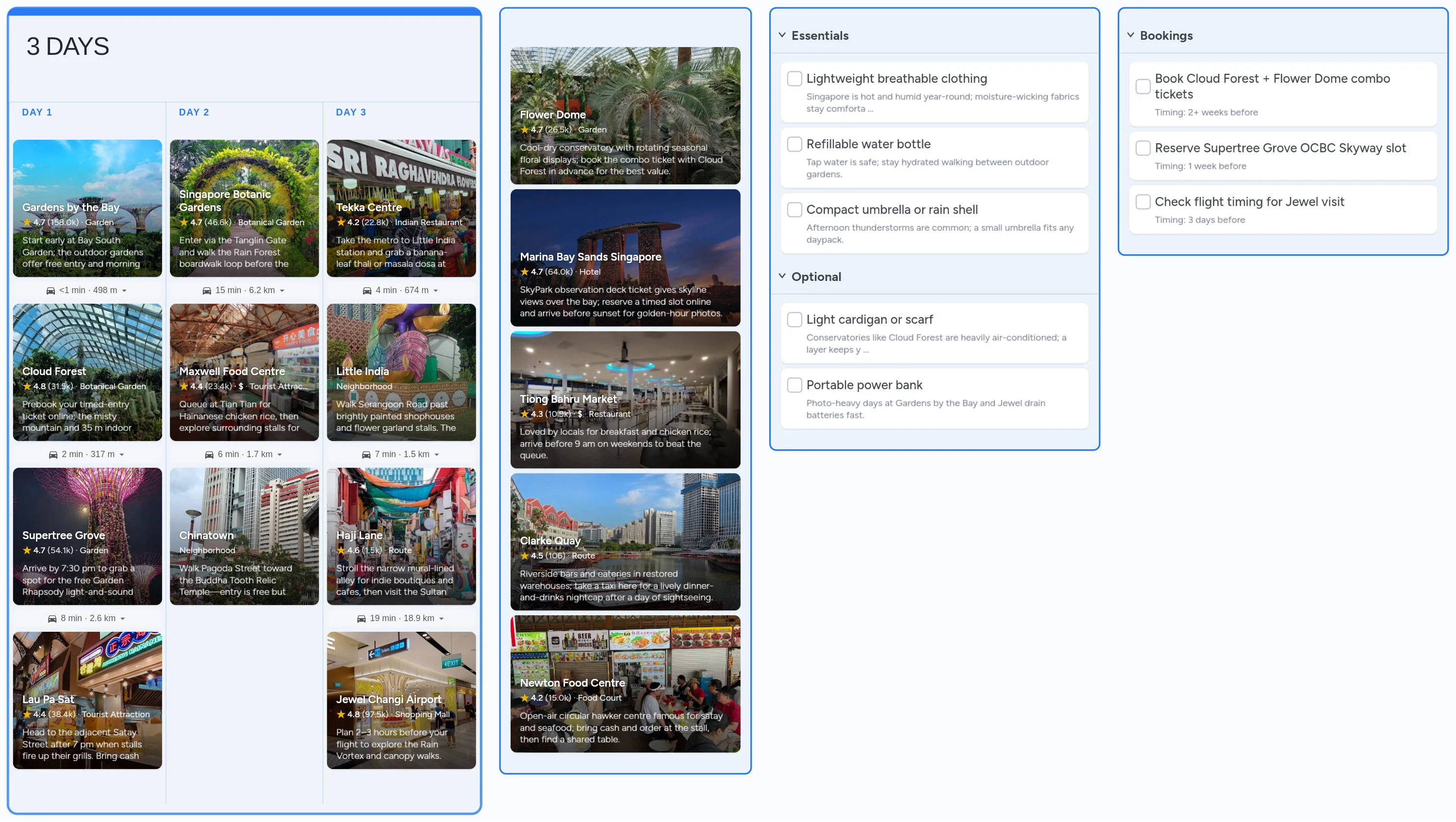Open travel mode dropdown after 498 m
The image size is (1456, 822).
tap(124, 291)
